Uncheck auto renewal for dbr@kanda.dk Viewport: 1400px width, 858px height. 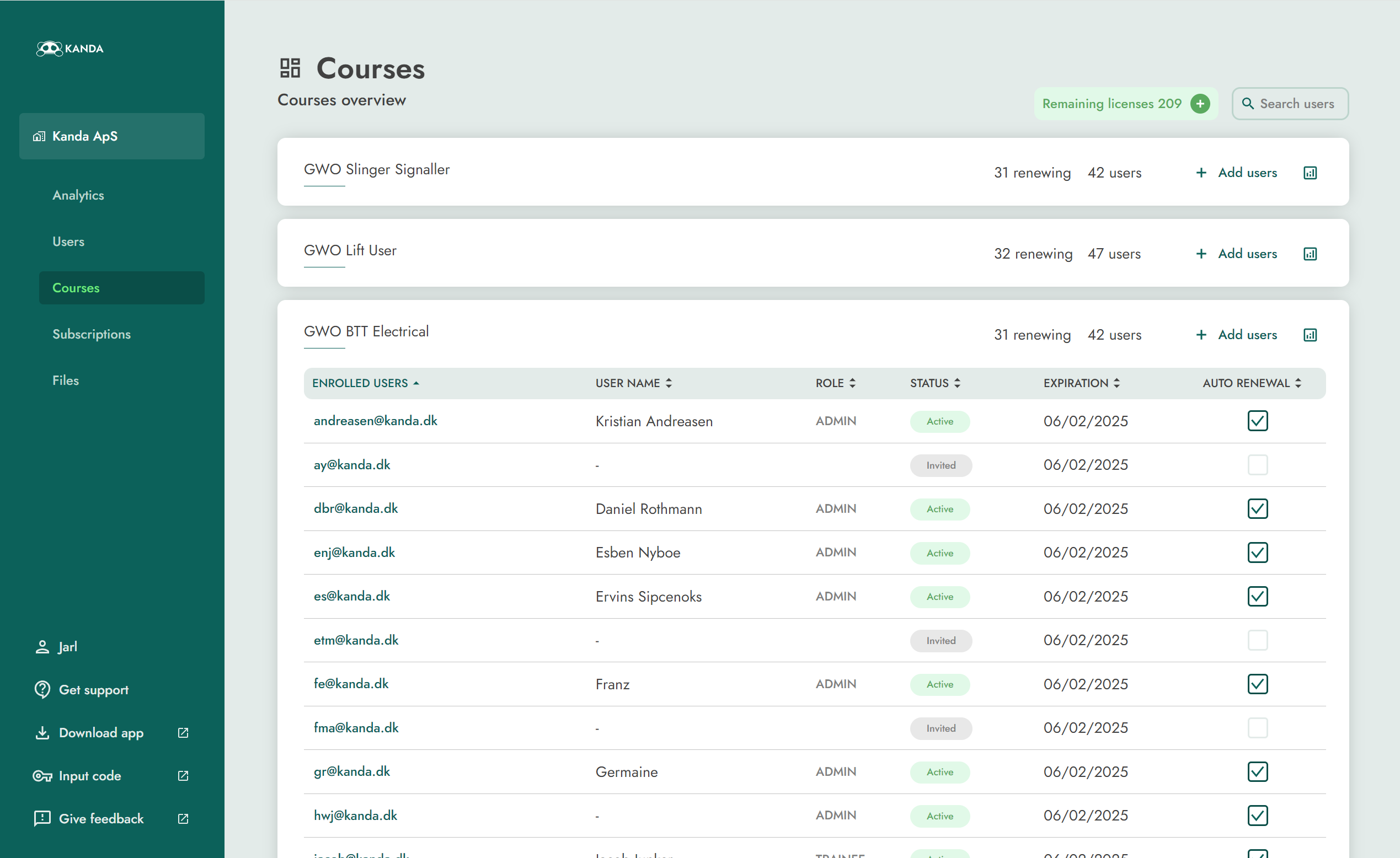click(x=1257, y=509)
